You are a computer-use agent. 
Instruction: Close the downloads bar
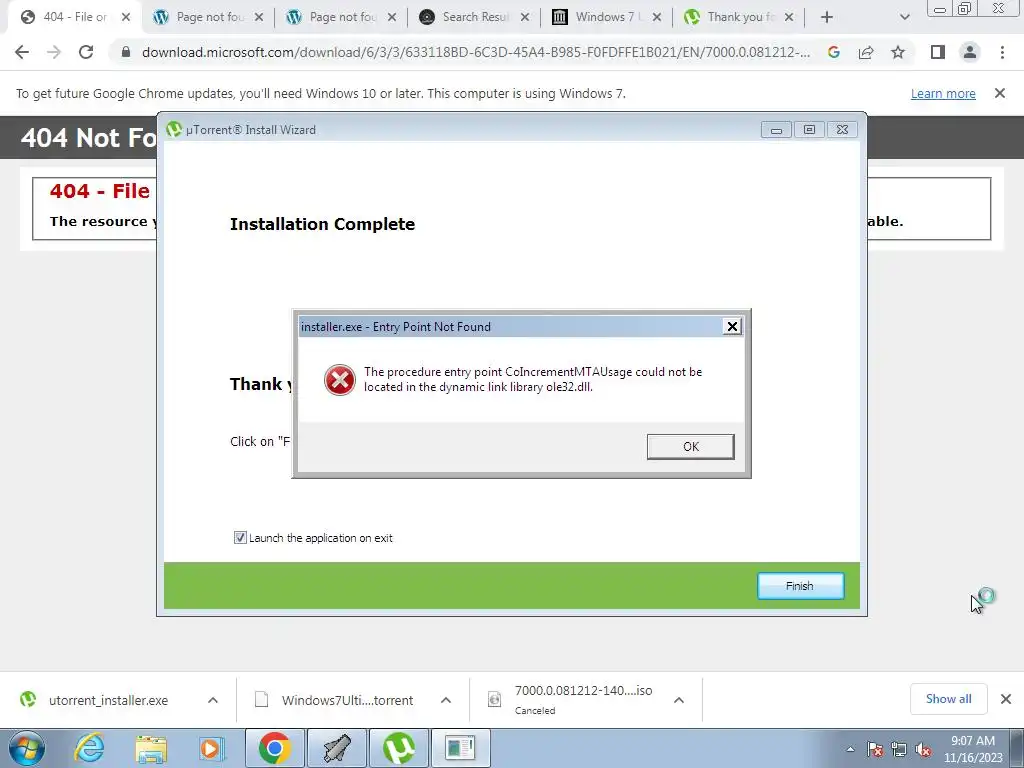tap(1006, 699)
